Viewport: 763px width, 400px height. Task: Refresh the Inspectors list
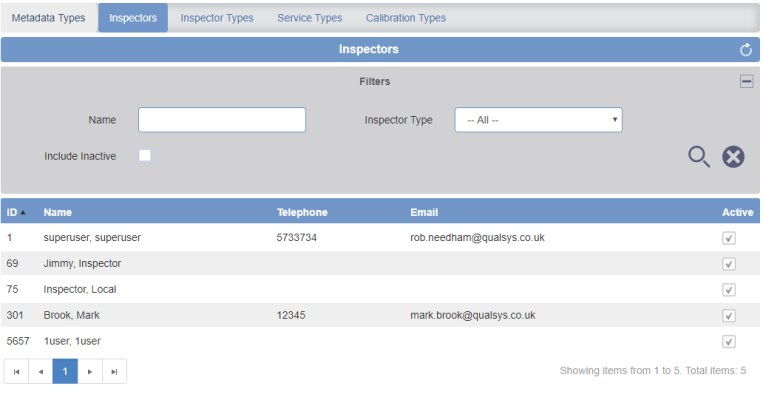click(745, 50)
